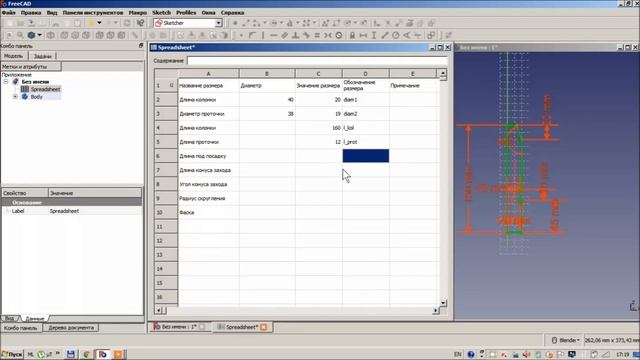Viewport: 640px width, 360px height.
Task: Open the arc tool dropdown arrow
Action: [264, 23]
